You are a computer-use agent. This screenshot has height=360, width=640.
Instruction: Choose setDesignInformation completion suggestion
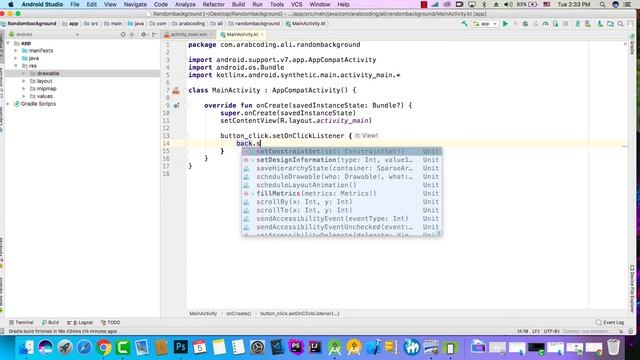(342, 160)
